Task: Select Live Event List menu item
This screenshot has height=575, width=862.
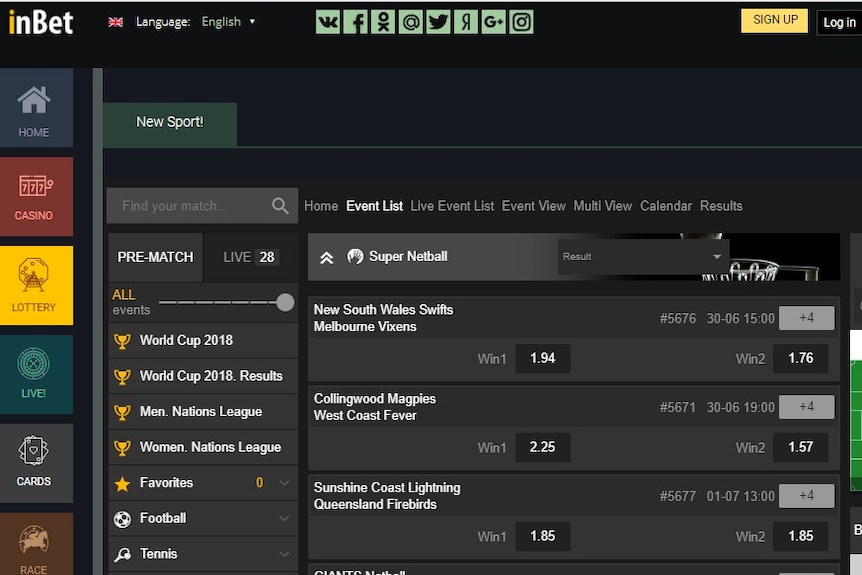Action: [x=452, y=206]
